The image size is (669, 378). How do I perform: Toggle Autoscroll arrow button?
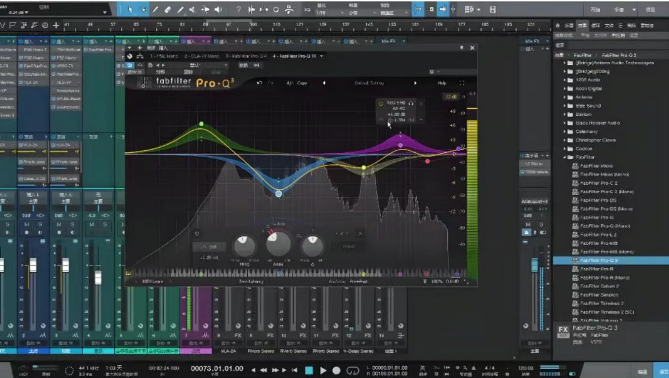pos(442,9)
